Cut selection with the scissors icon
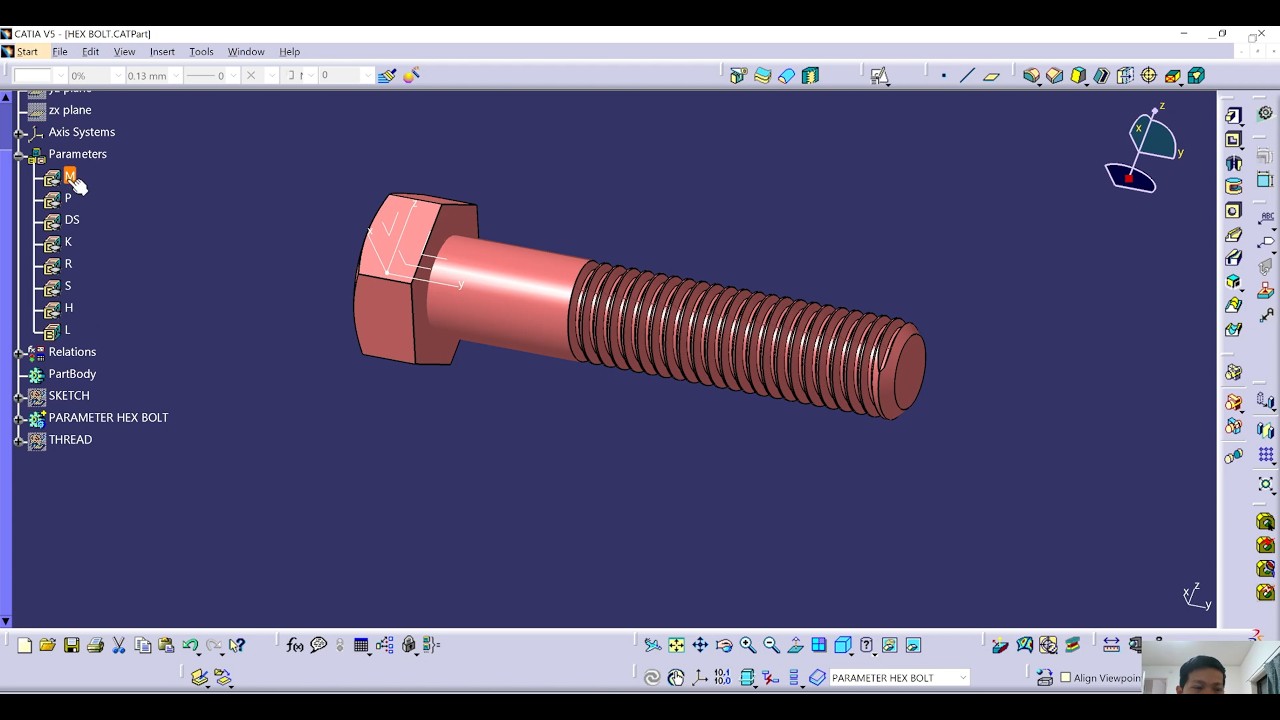The image size is (1280, 720). tap(119, 646)
